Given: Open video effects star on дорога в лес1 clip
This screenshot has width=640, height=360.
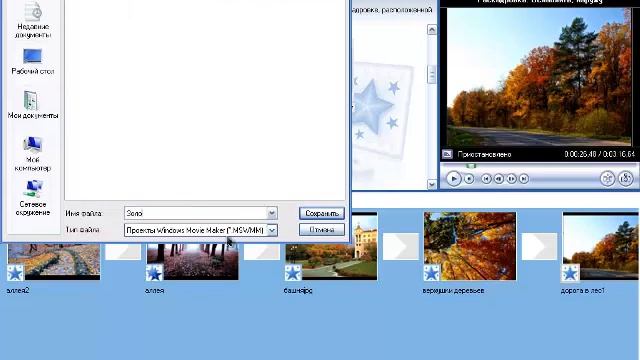Looking at the screenshot, I should click(x=570, y=273).
